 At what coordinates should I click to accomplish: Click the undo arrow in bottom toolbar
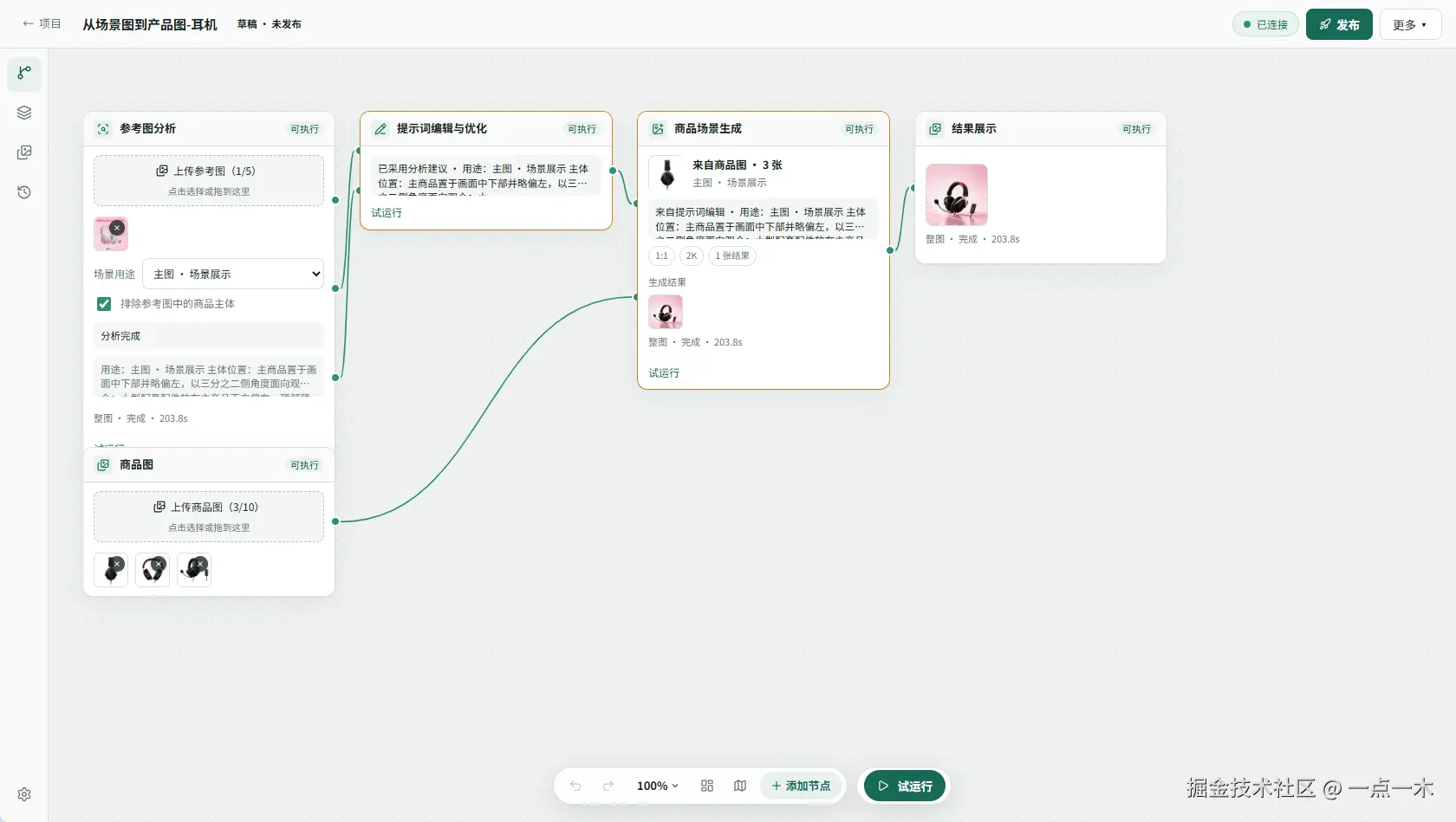(x=575, y=786)
